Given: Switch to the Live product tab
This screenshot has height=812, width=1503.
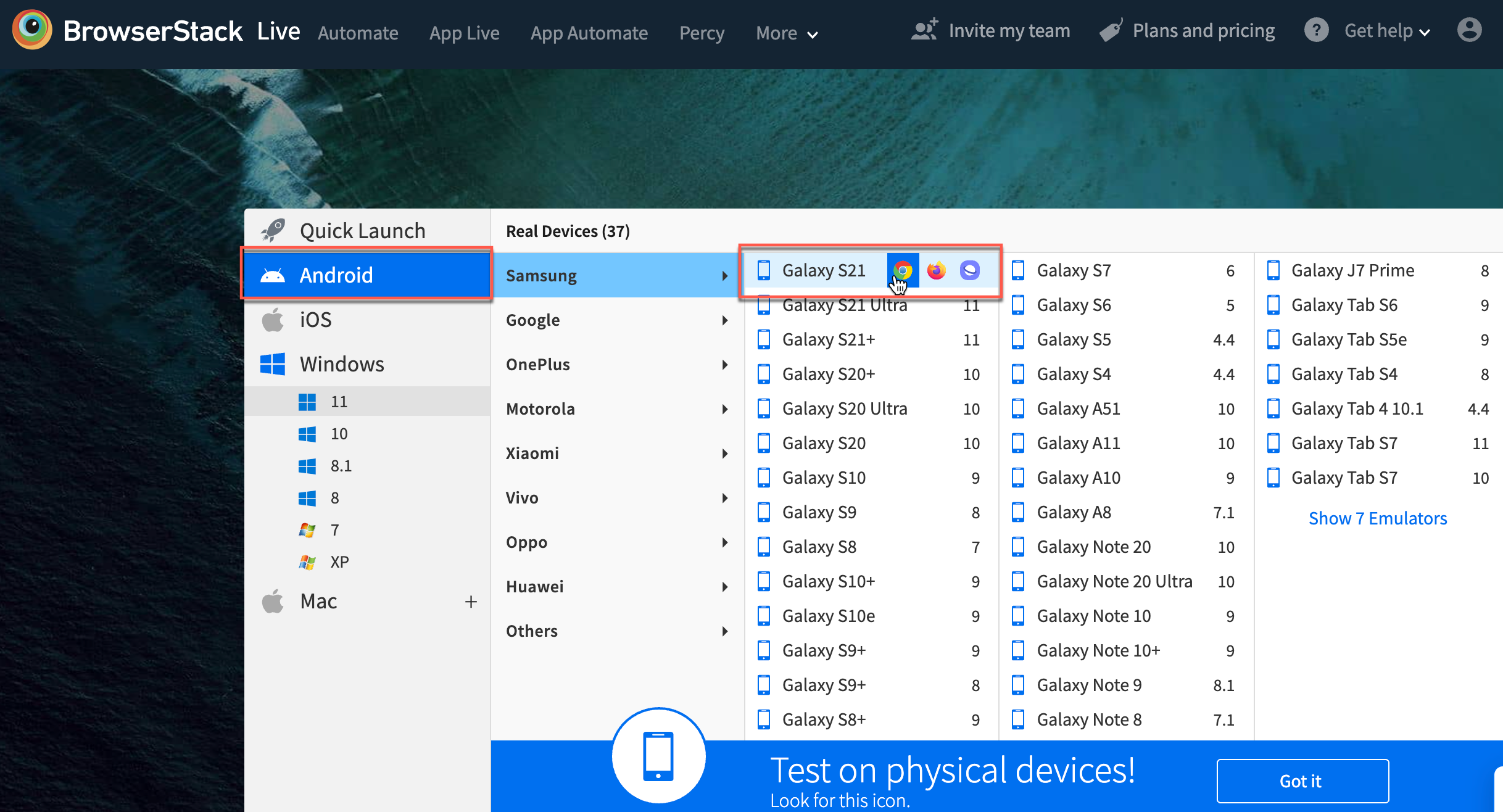Looking at the screenshot, I should [x=279, y=31].
